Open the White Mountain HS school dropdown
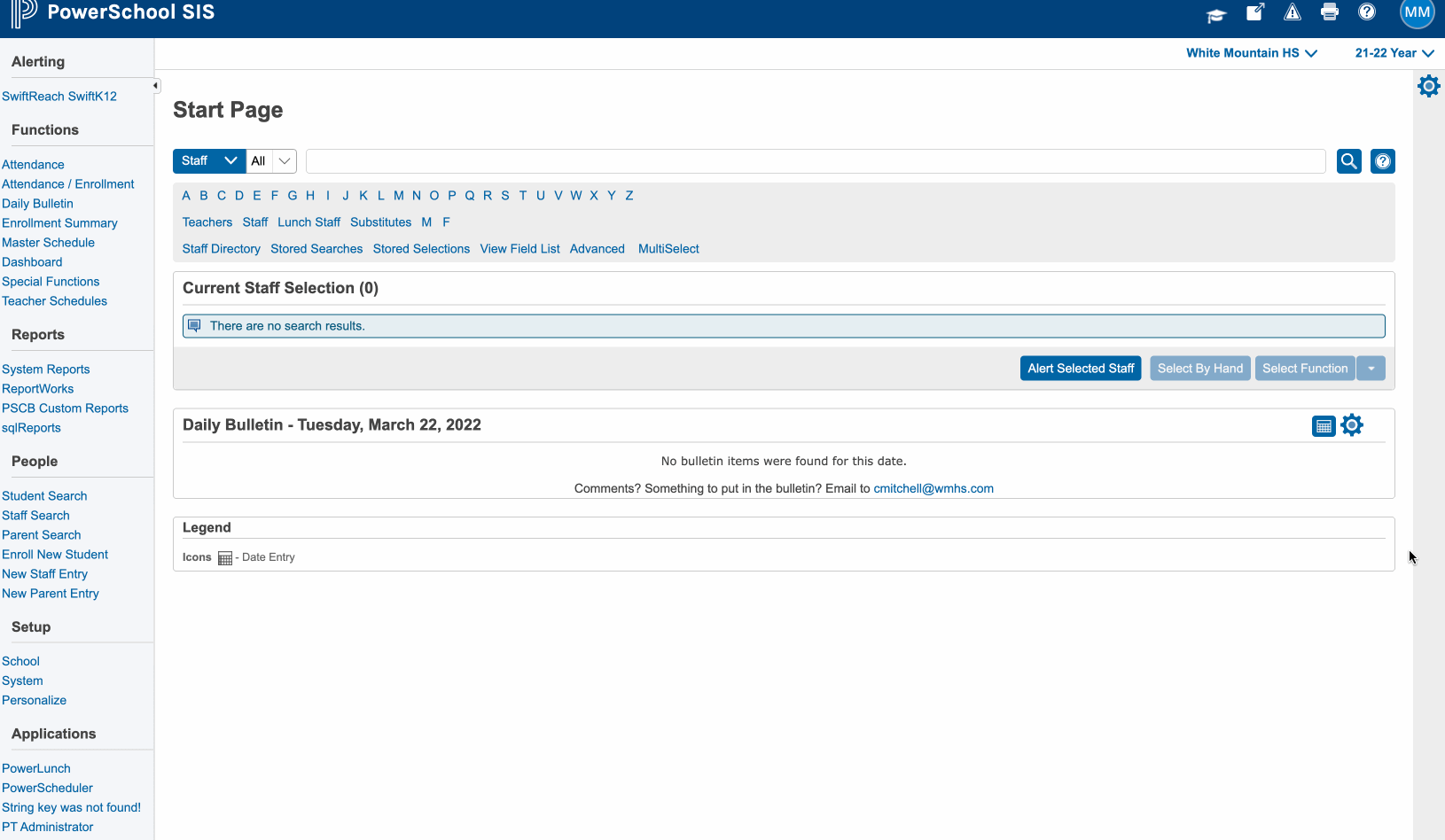The width and height of the screenshot is (1445, 840). point(1252,53)
